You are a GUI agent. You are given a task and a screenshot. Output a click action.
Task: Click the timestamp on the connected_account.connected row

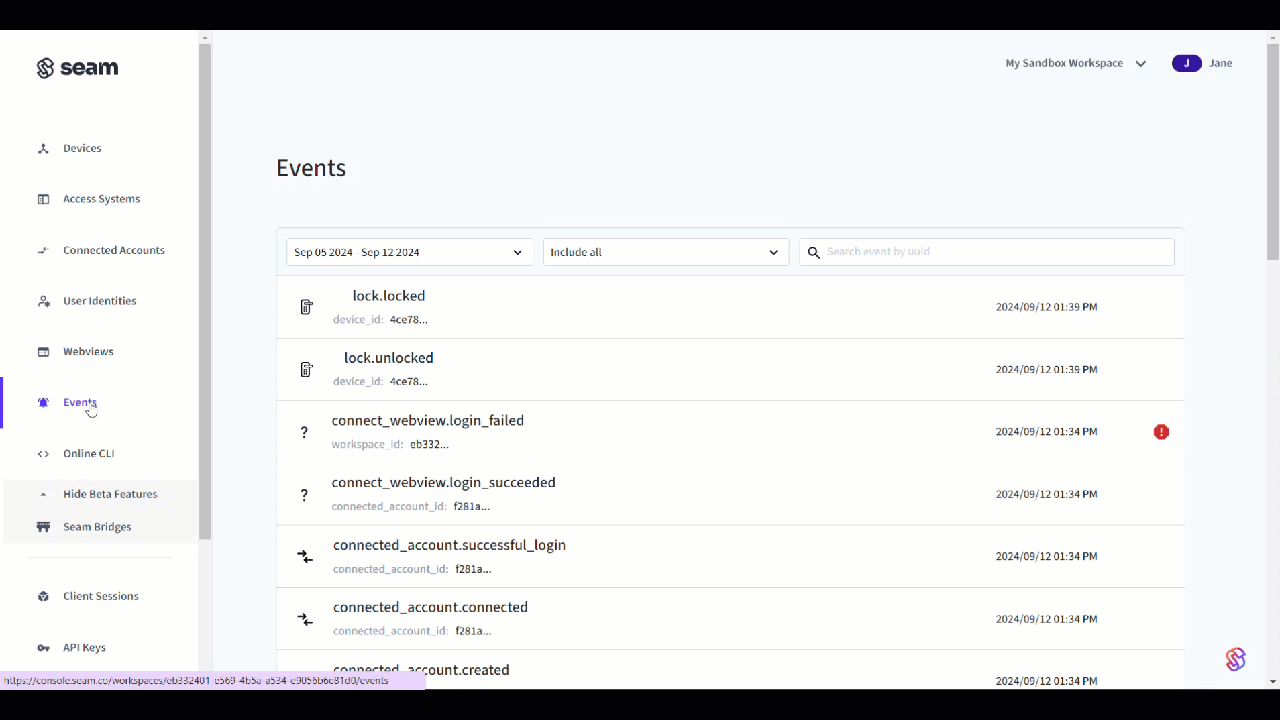coord(1046,619)
